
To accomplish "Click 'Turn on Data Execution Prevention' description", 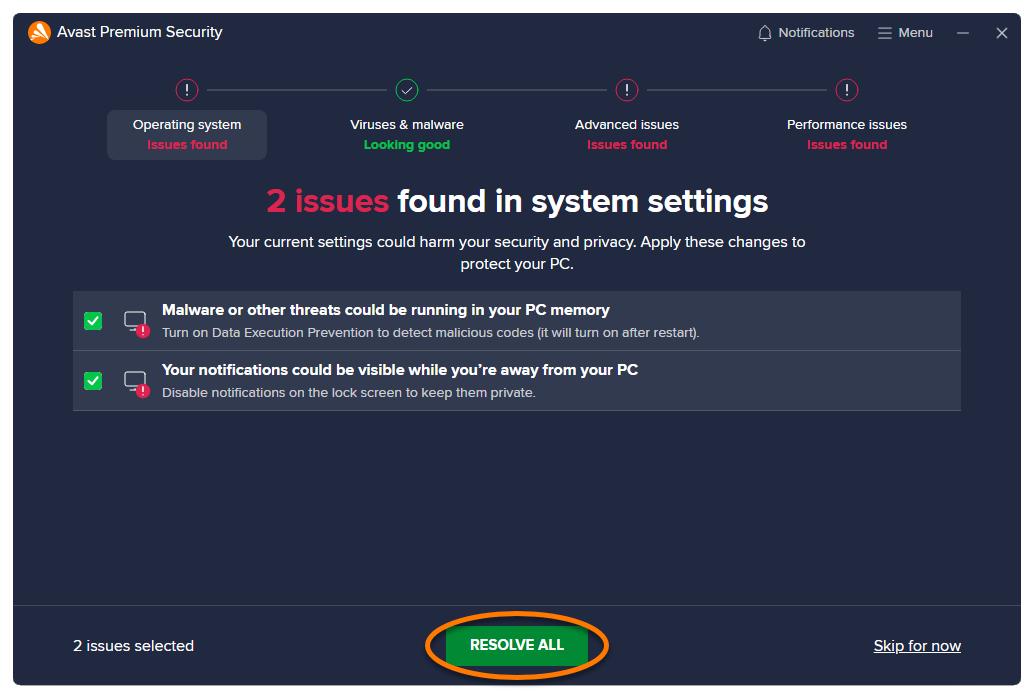I will point(430,333).
